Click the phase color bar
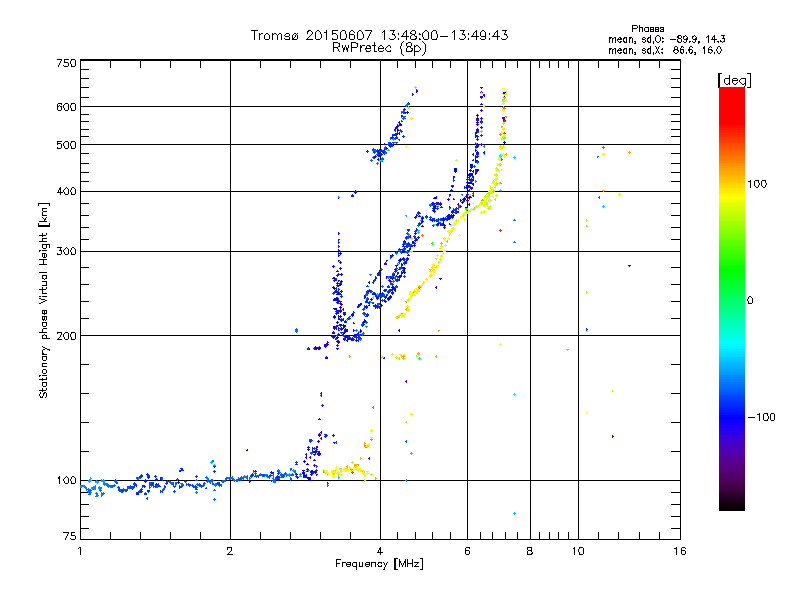 tap(732, 299)
